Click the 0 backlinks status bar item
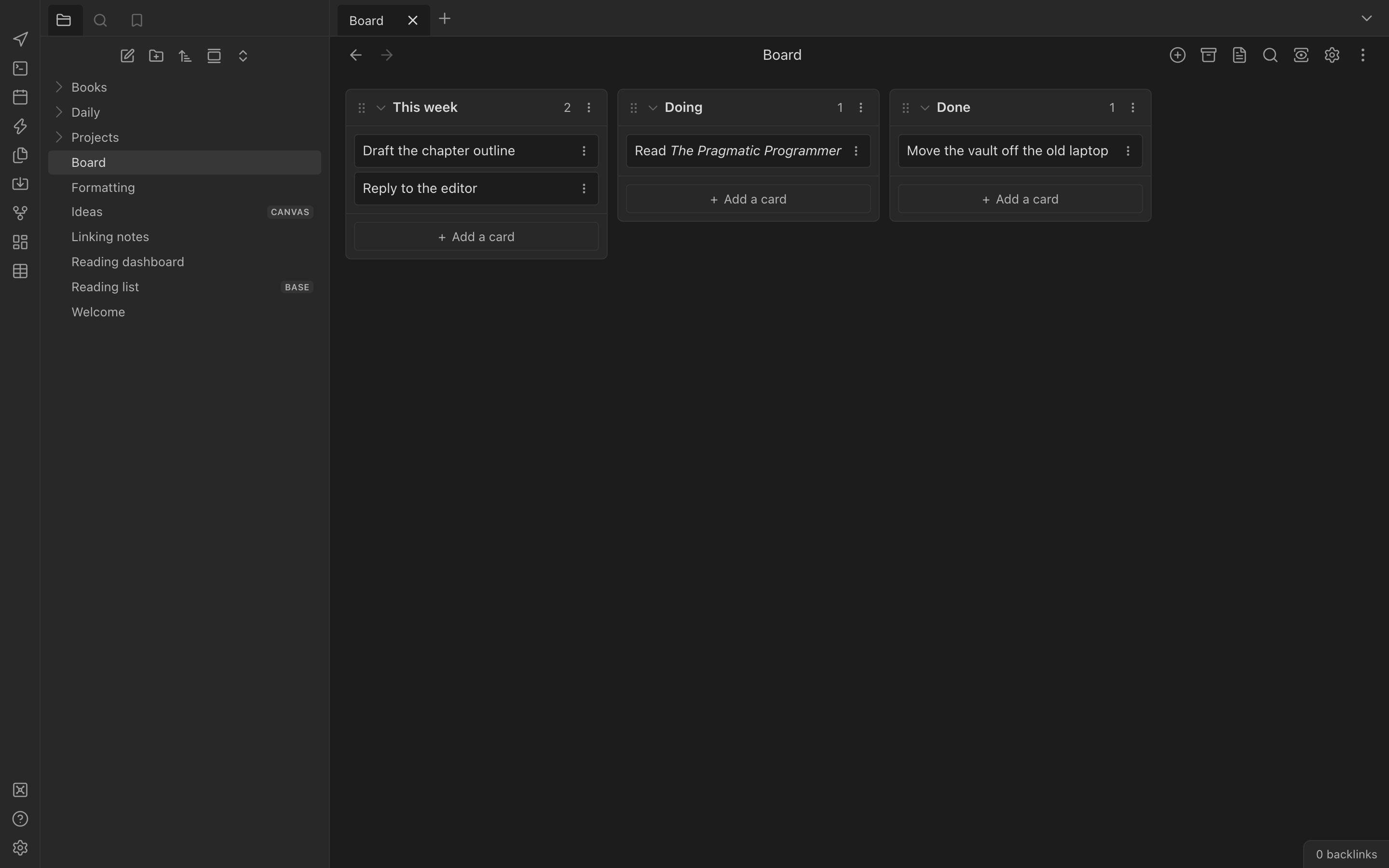This screenshot has height=868, width=1389. [x=1346, y=854]
